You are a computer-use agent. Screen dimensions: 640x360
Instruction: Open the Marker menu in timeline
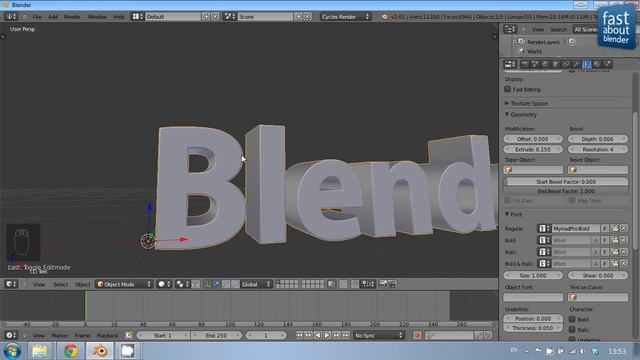coord(60,336)
